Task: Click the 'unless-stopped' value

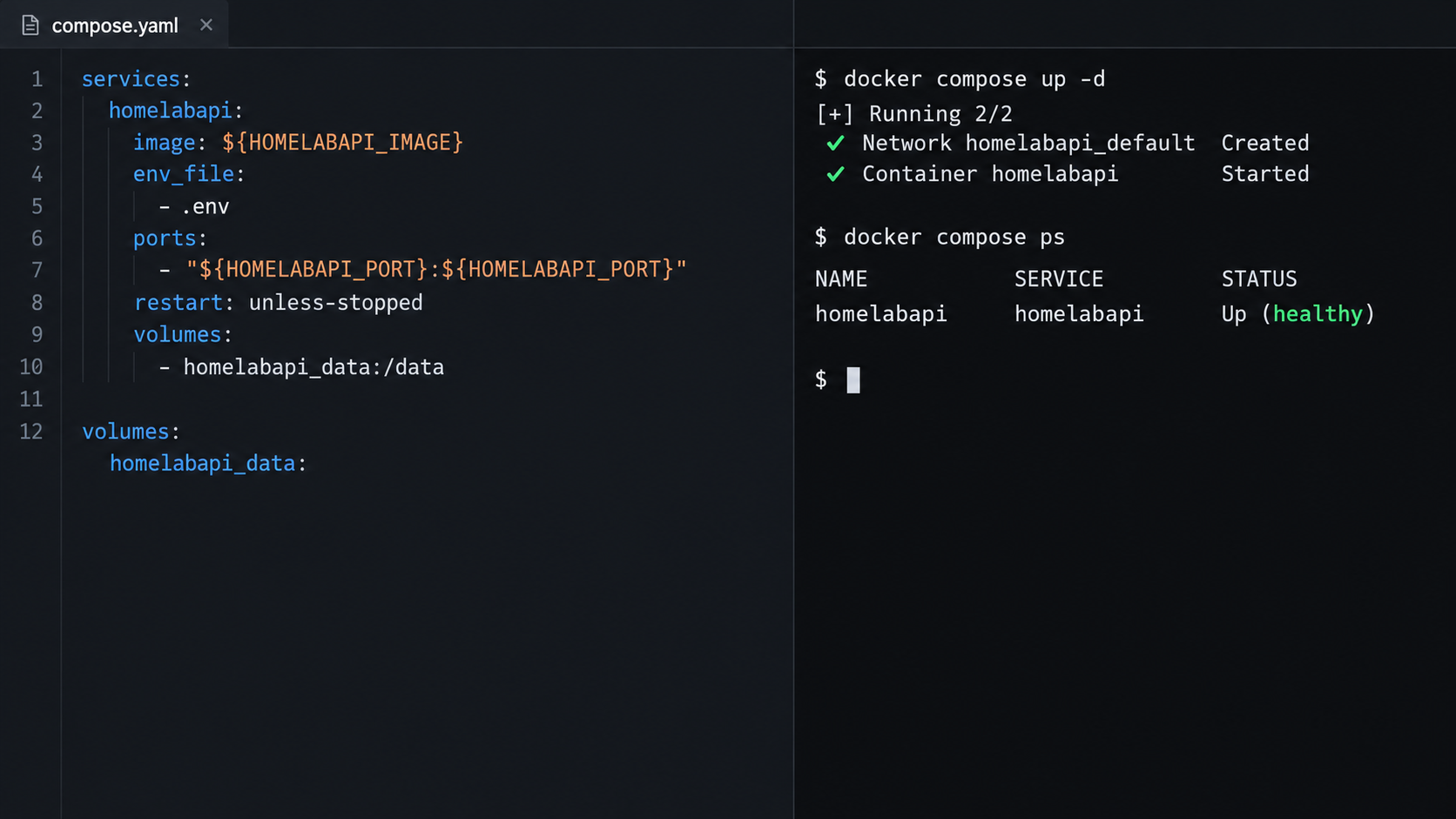Action: click(x=336, y=303)
